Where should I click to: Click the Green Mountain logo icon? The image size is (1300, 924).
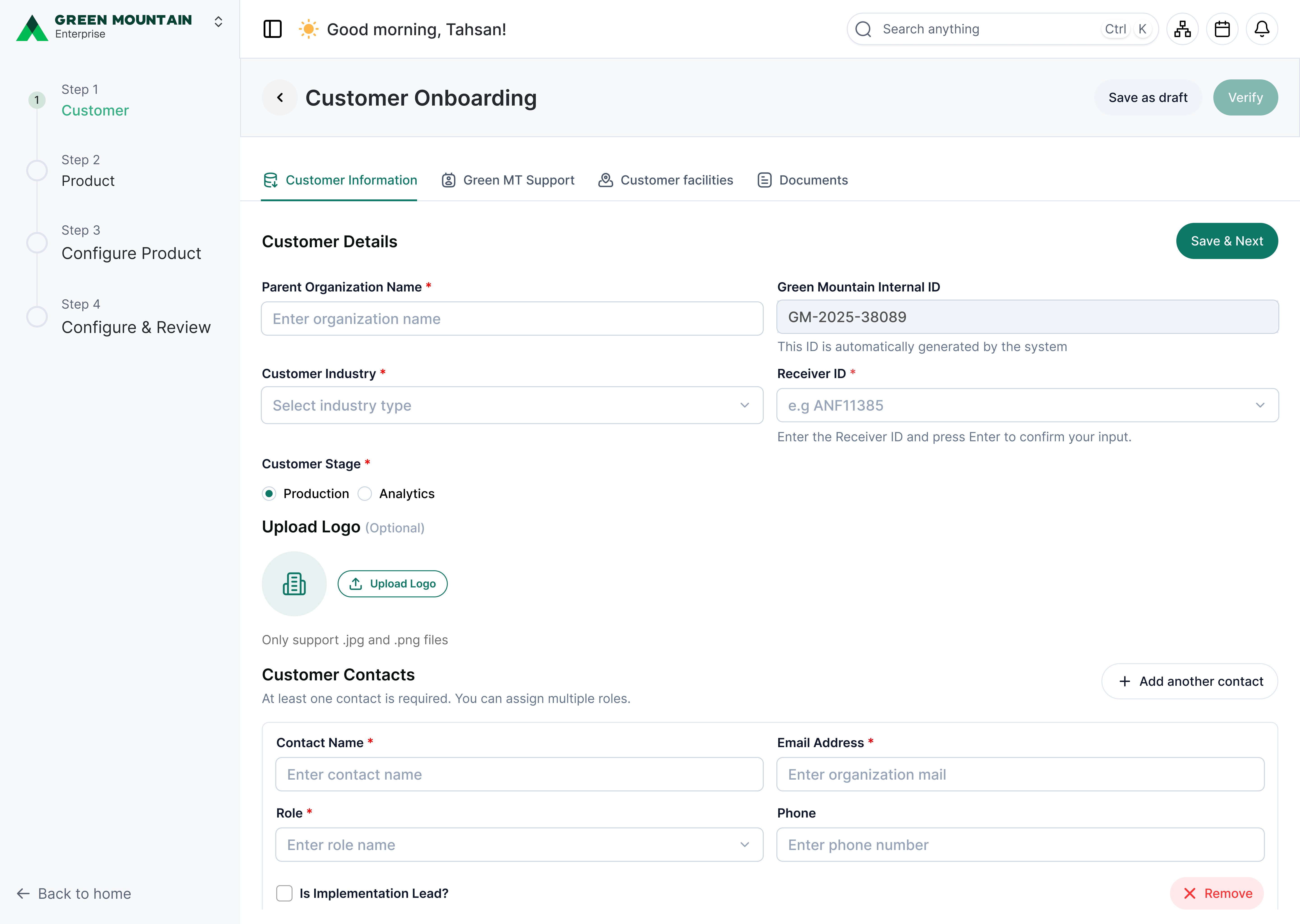pos(32,28)
